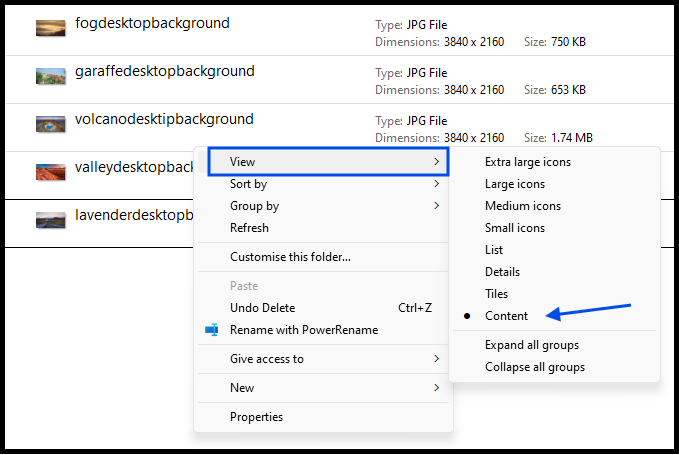The width and height of the screenshot is (679, 455).
Task: Switch to Extra large icons view
Action: 528,162
